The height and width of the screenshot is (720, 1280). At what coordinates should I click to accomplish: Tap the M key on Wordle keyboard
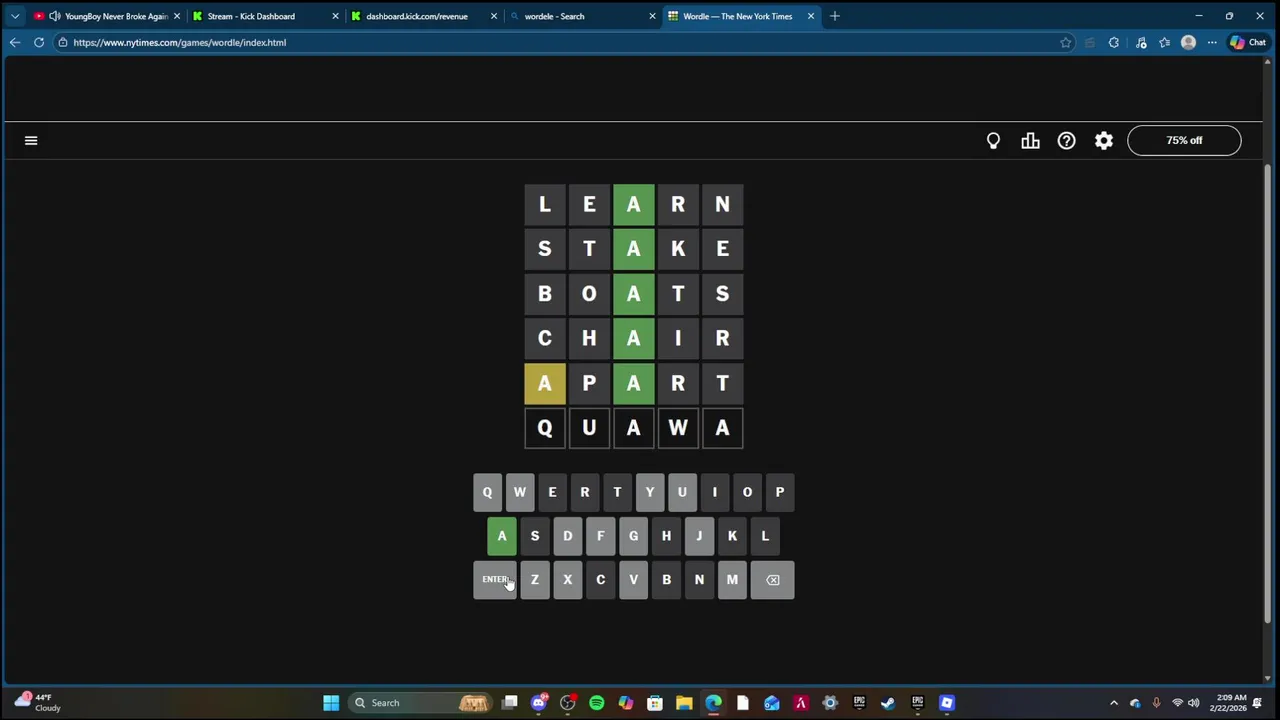(732, 580)
